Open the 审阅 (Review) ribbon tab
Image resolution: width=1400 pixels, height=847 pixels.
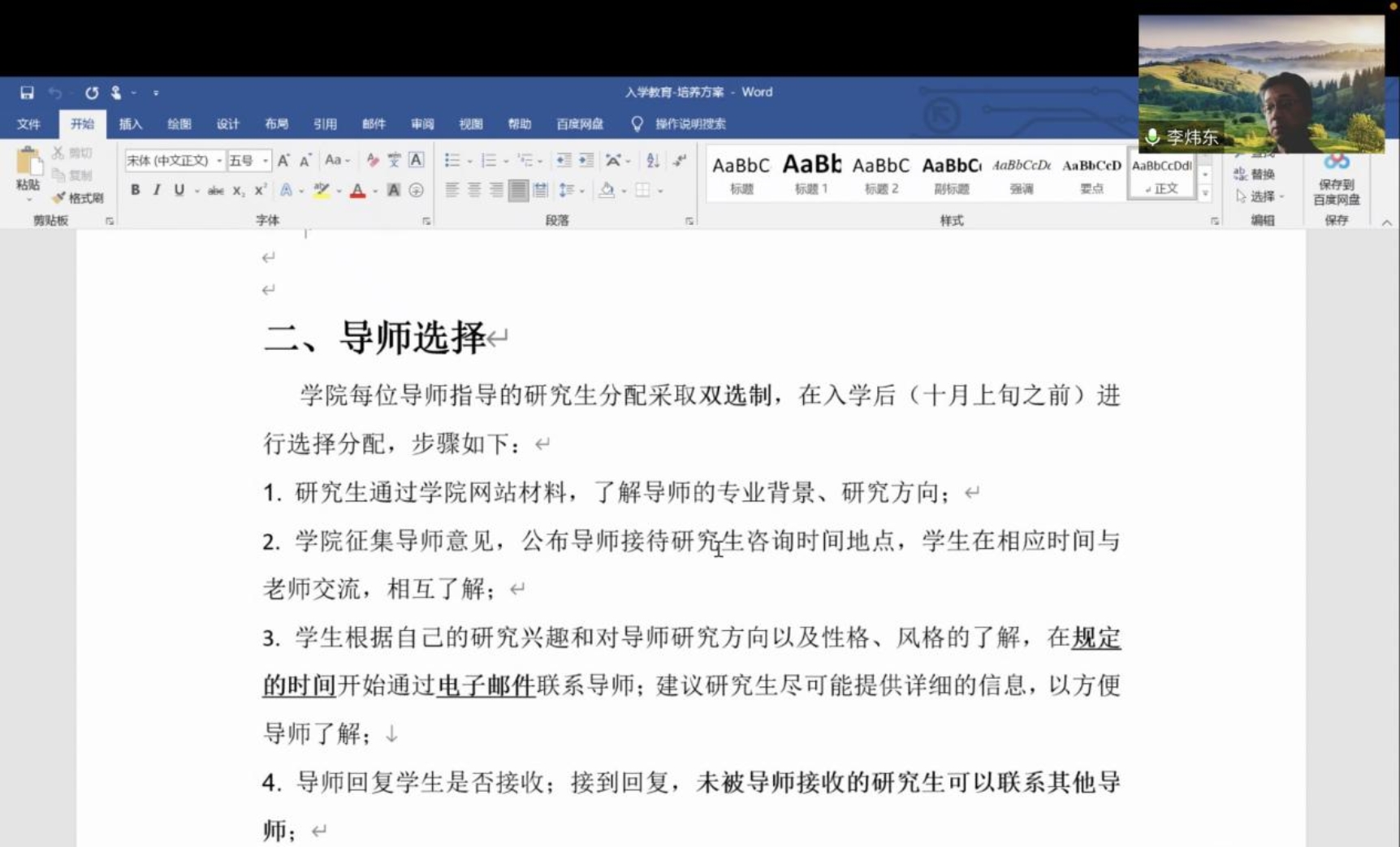coord(421,123)
